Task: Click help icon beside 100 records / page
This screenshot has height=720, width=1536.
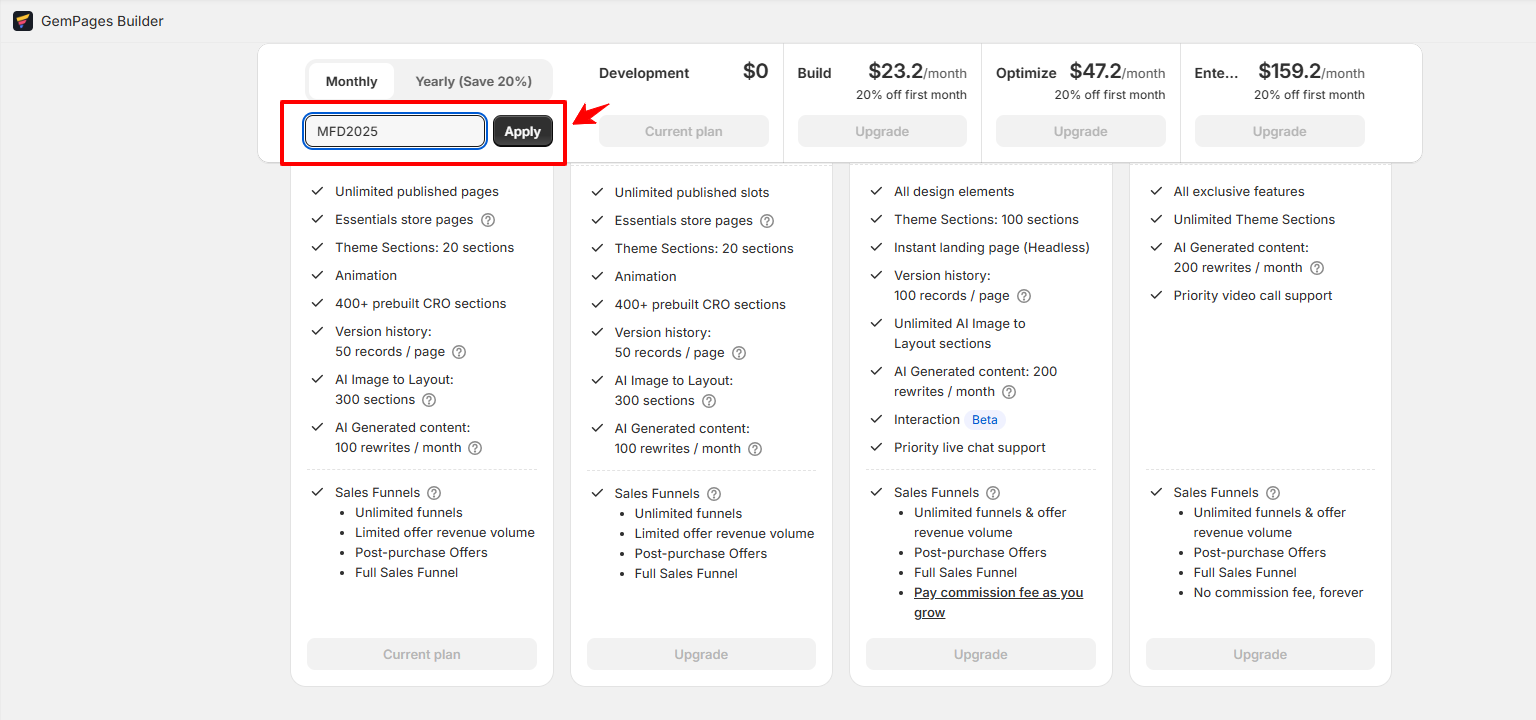Action: click(1024, 296)
